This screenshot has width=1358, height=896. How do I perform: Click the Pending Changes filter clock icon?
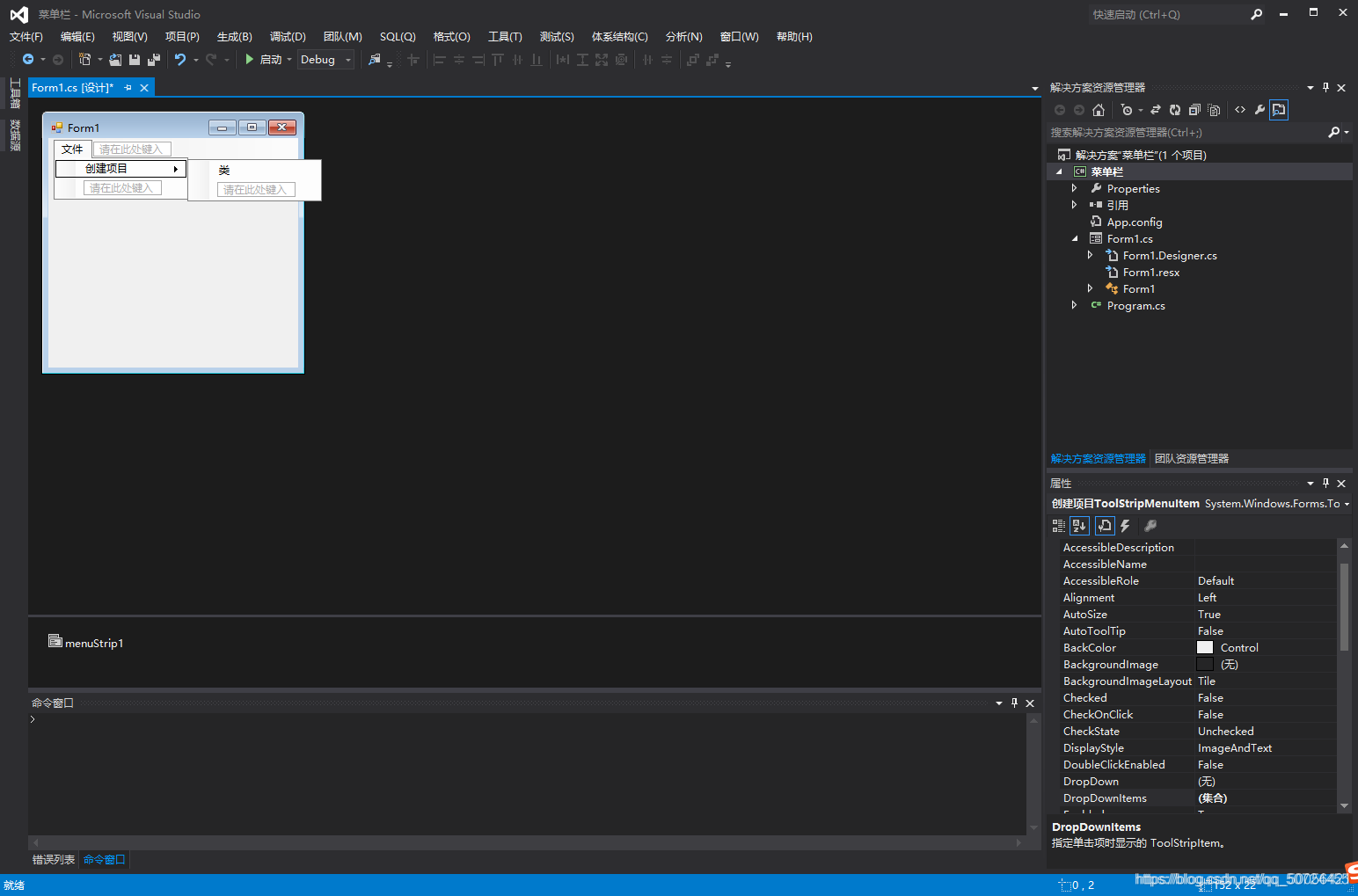(1127, 110)
